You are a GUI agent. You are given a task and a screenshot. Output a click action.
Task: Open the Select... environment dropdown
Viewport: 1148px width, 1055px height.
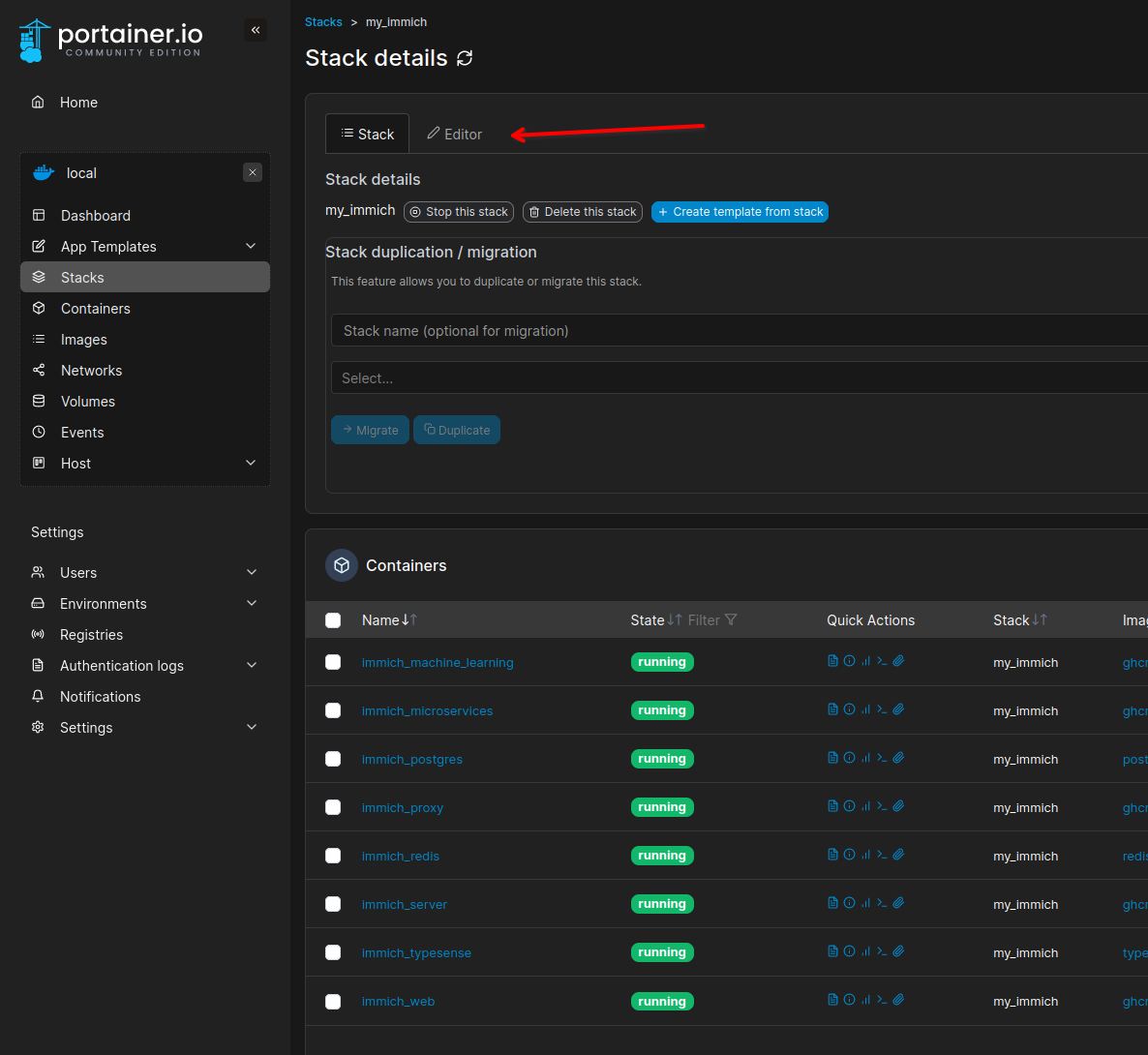[740, 377]
